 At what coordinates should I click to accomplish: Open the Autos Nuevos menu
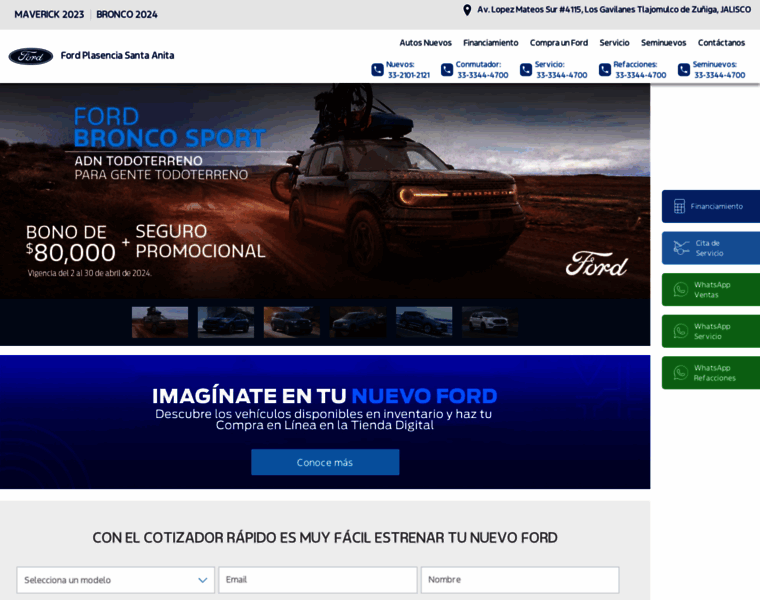click(x=425, y=43)
